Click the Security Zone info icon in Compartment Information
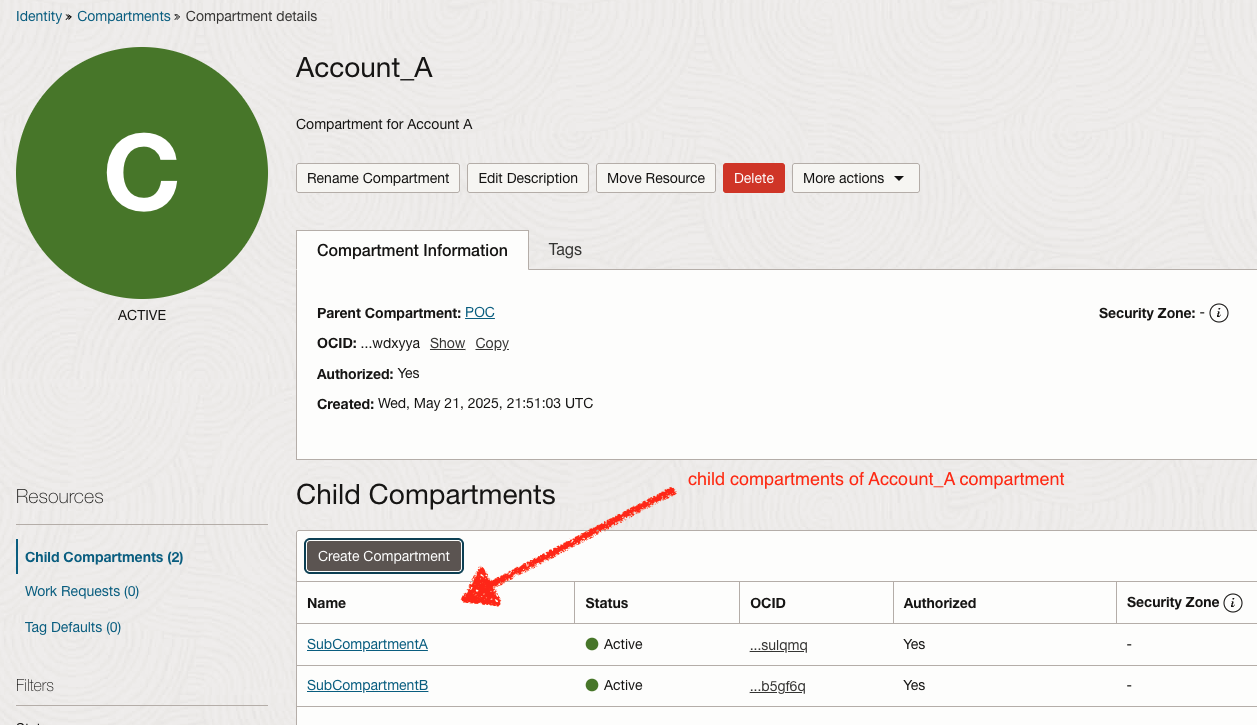The image size is (1257, 725). point(1218,313)
